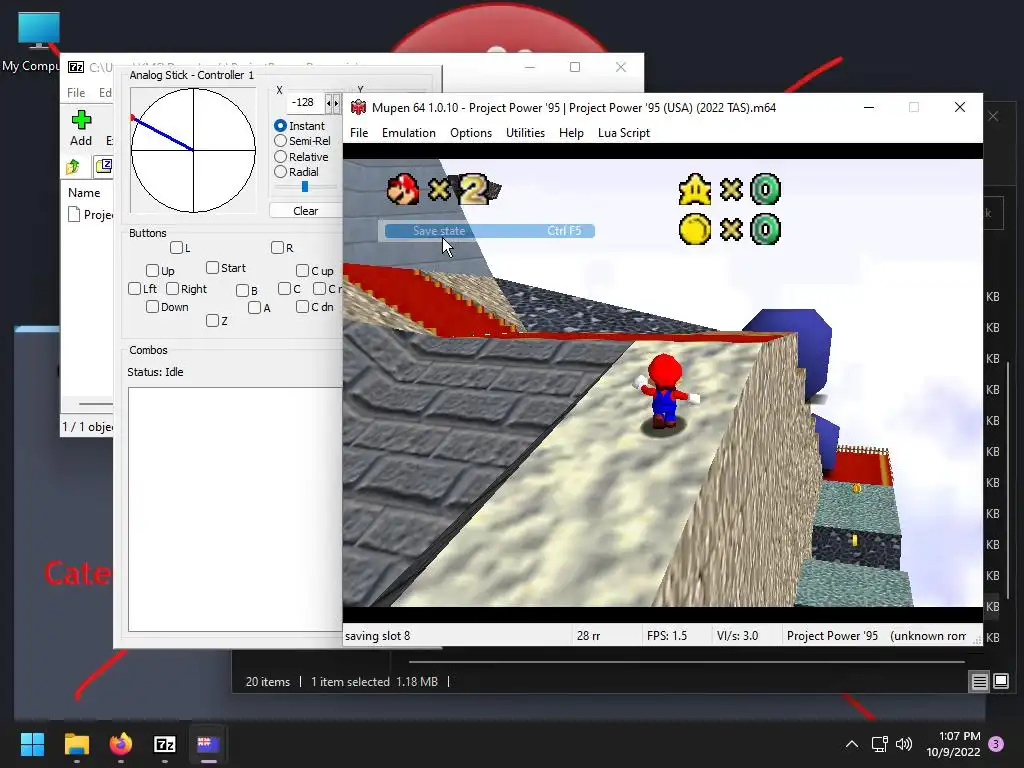Click the green Add icon in 7-Zip
Viewport: 1024px width, 768px height.
tap(81, 120)
